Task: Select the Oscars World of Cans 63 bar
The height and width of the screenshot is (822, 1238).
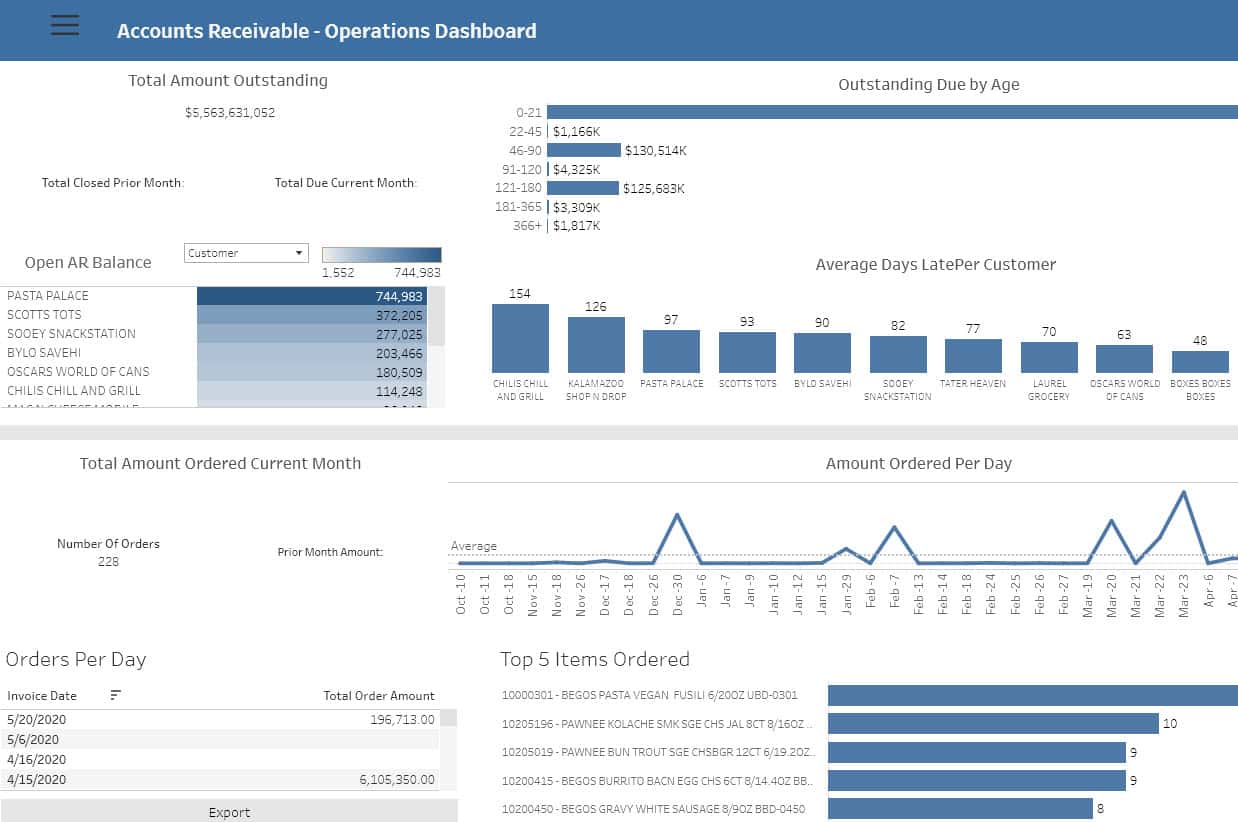Action: tap(1124, 359)
